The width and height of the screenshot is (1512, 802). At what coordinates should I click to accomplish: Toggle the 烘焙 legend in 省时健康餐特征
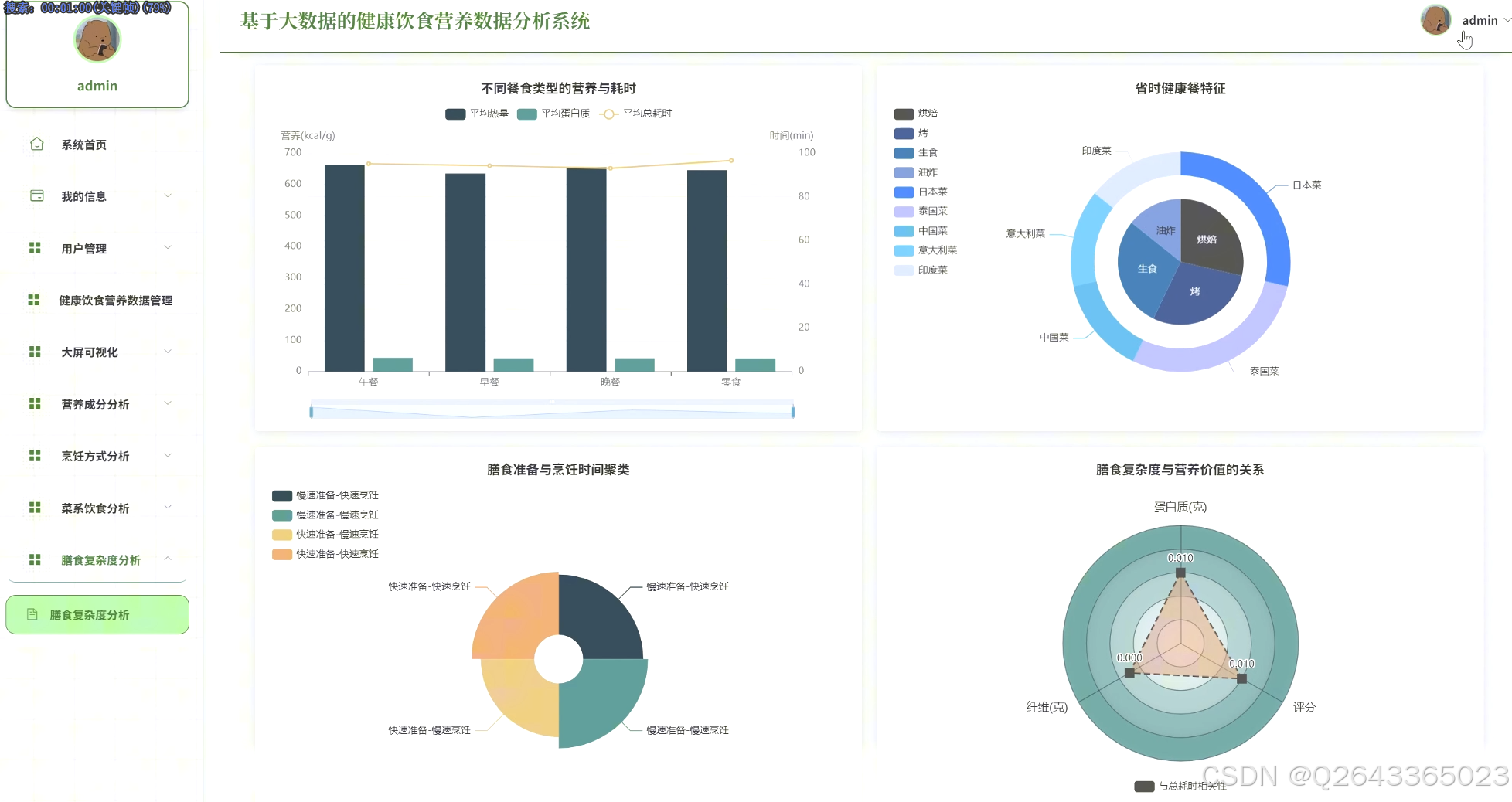(916, 114)
